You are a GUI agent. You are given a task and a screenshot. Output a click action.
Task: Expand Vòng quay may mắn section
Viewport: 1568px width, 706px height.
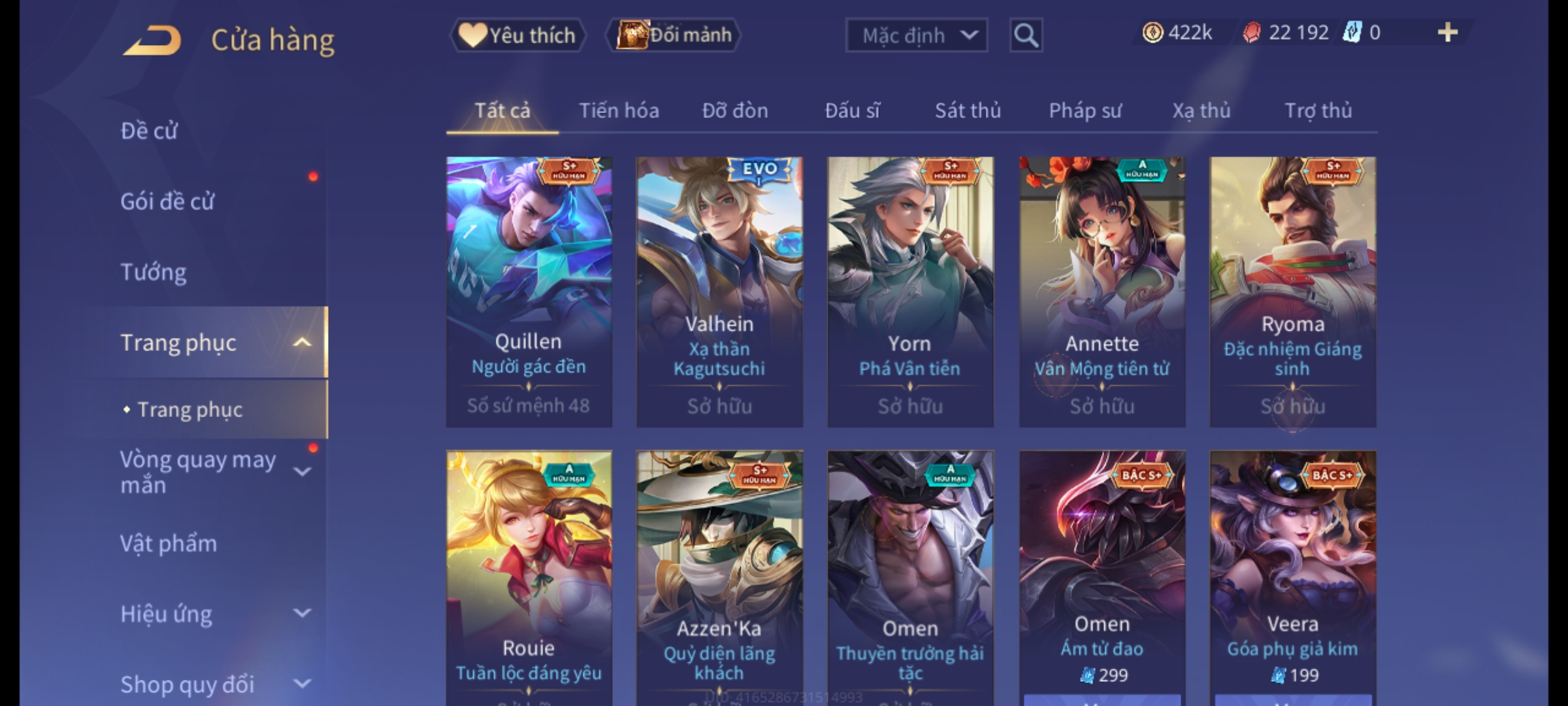(302, 471)
